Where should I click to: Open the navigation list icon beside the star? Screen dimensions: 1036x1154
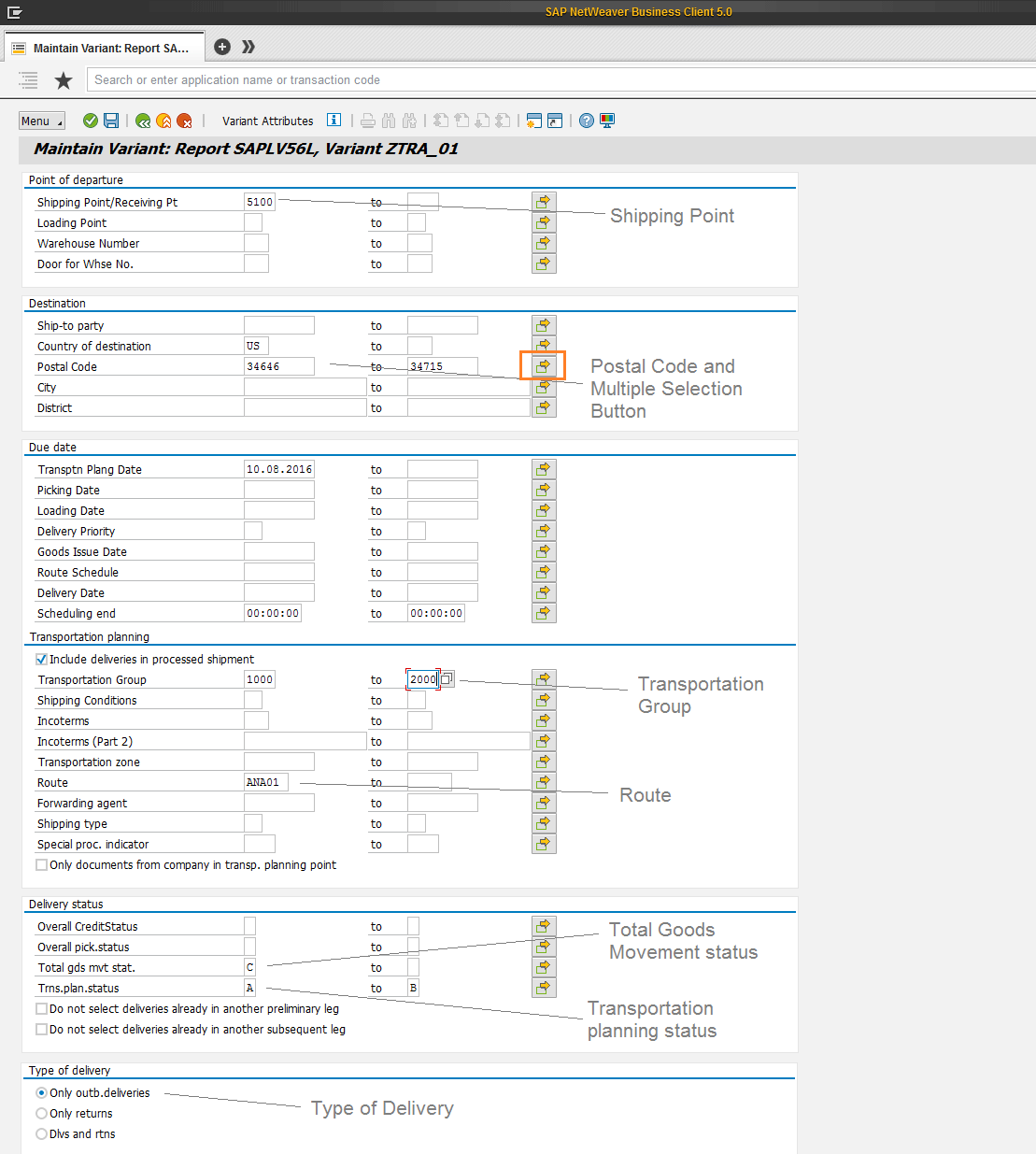(29, 80)
